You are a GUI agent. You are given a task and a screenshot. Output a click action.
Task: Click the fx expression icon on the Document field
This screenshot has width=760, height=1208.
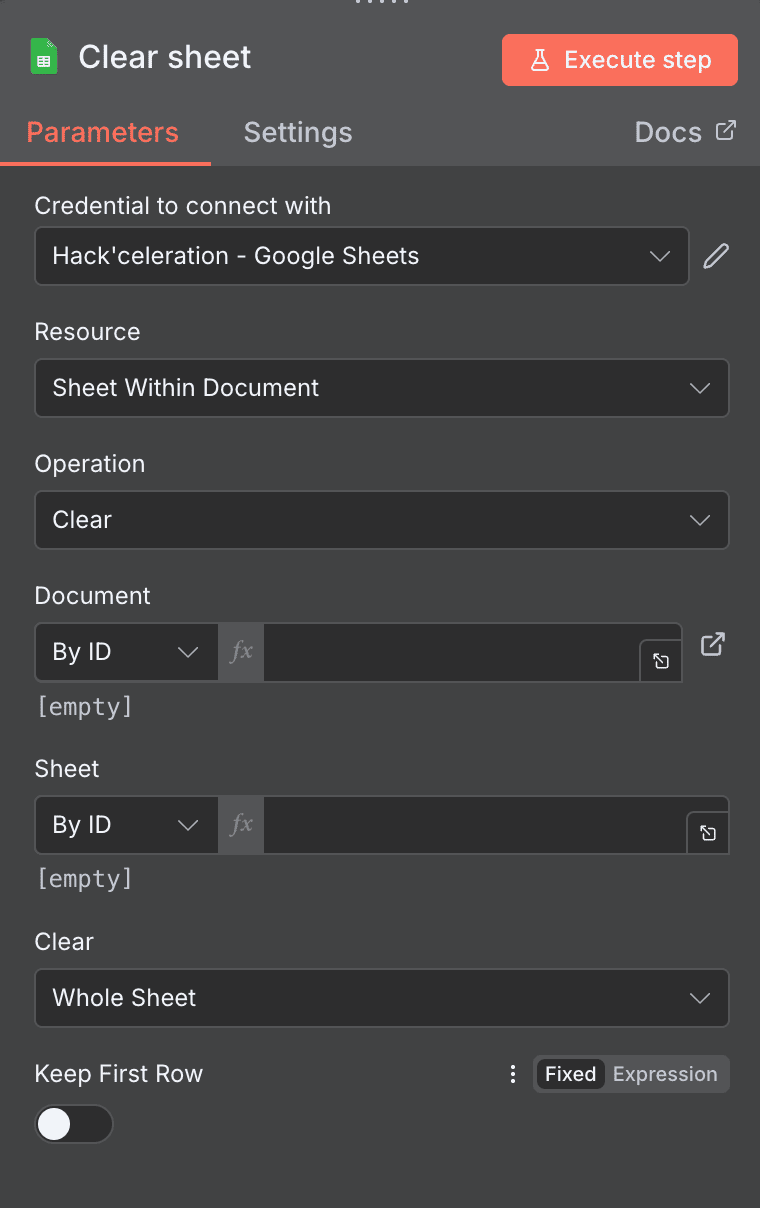[240, 652]
